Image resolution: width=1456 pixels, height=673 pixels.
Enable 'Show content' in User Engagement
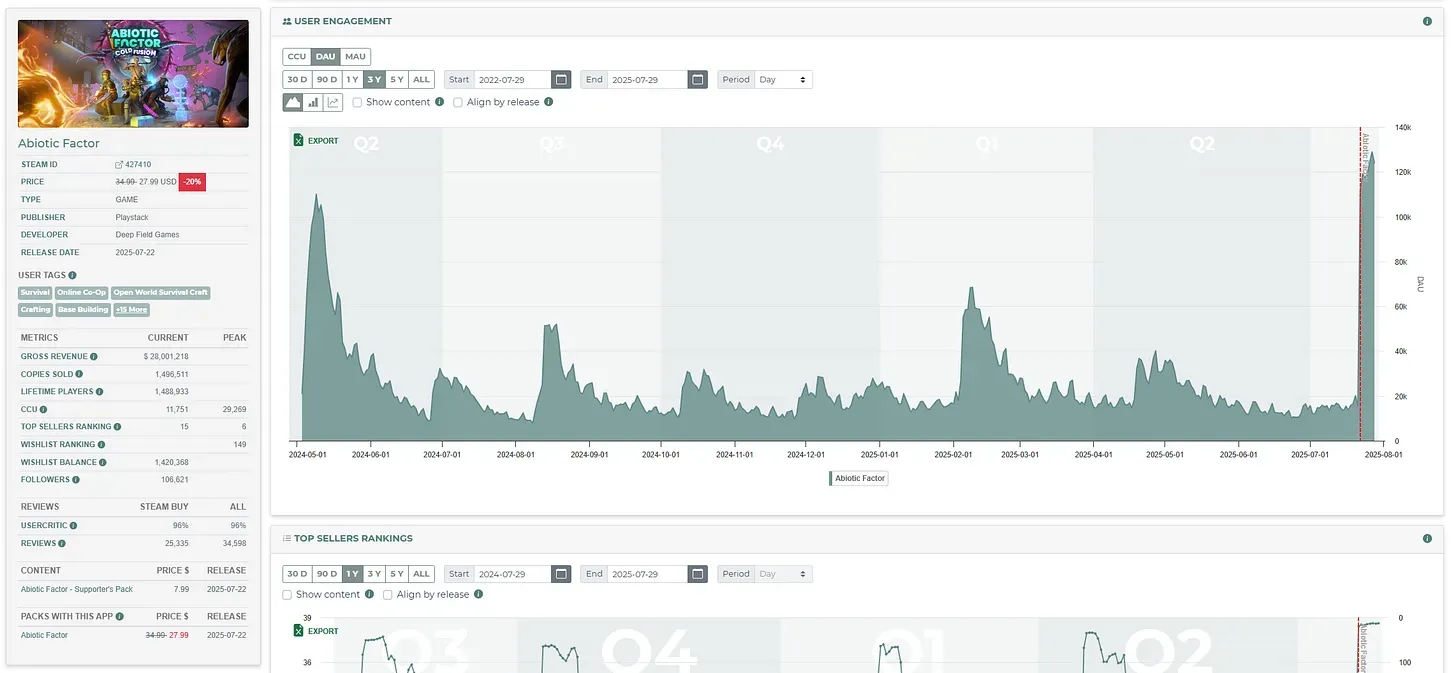[357, 102]
